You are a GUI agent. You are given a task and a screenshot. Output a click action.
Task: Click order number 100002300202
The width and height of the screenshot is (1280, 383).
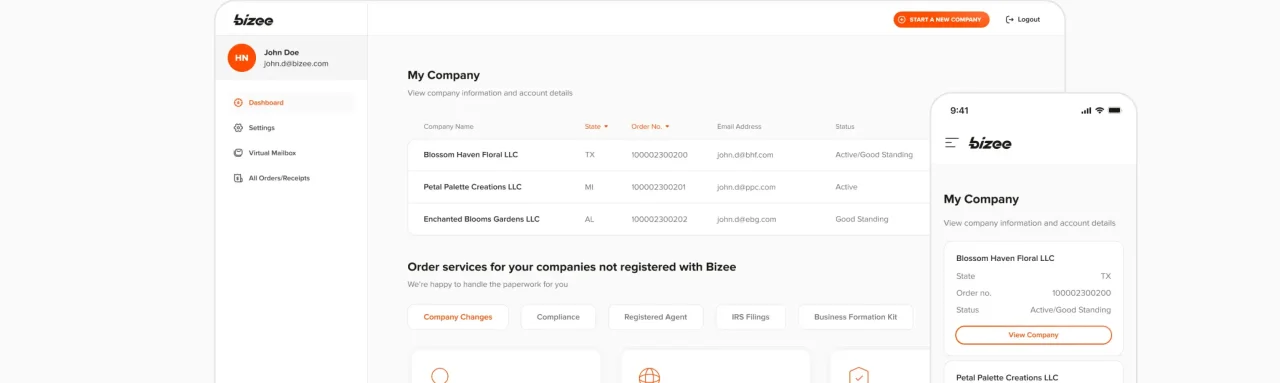pyautogui.click(x=659, y=219)
